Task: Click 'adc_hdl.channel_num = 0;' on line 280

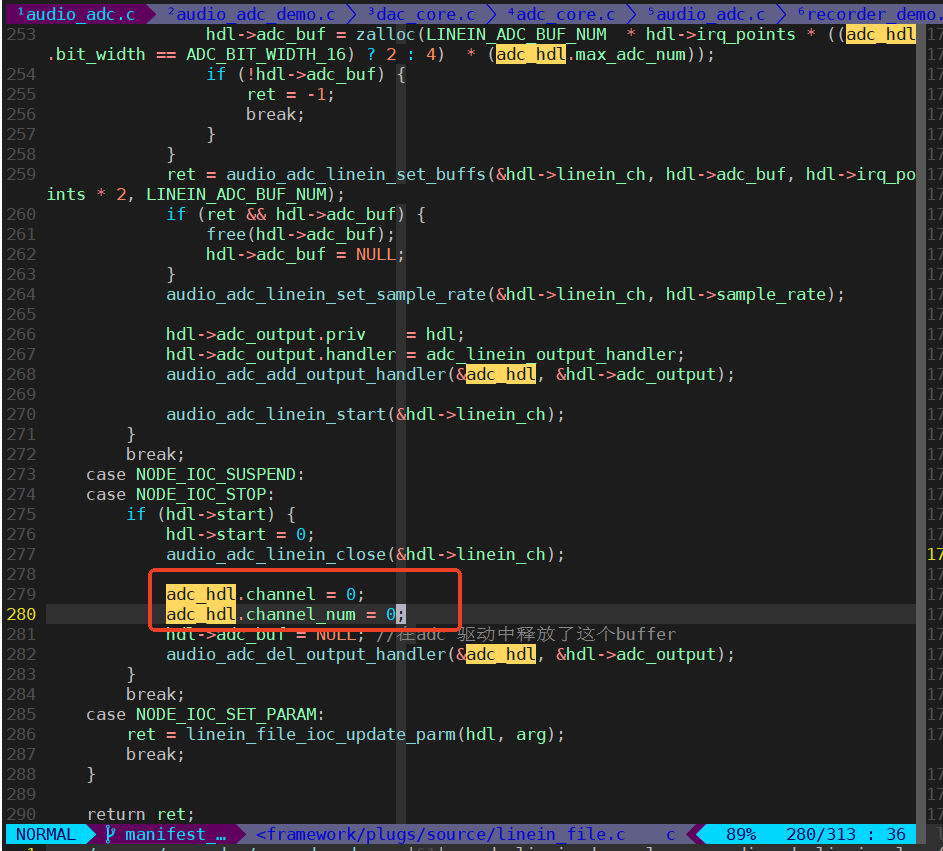Action: (x=286, y=614)
